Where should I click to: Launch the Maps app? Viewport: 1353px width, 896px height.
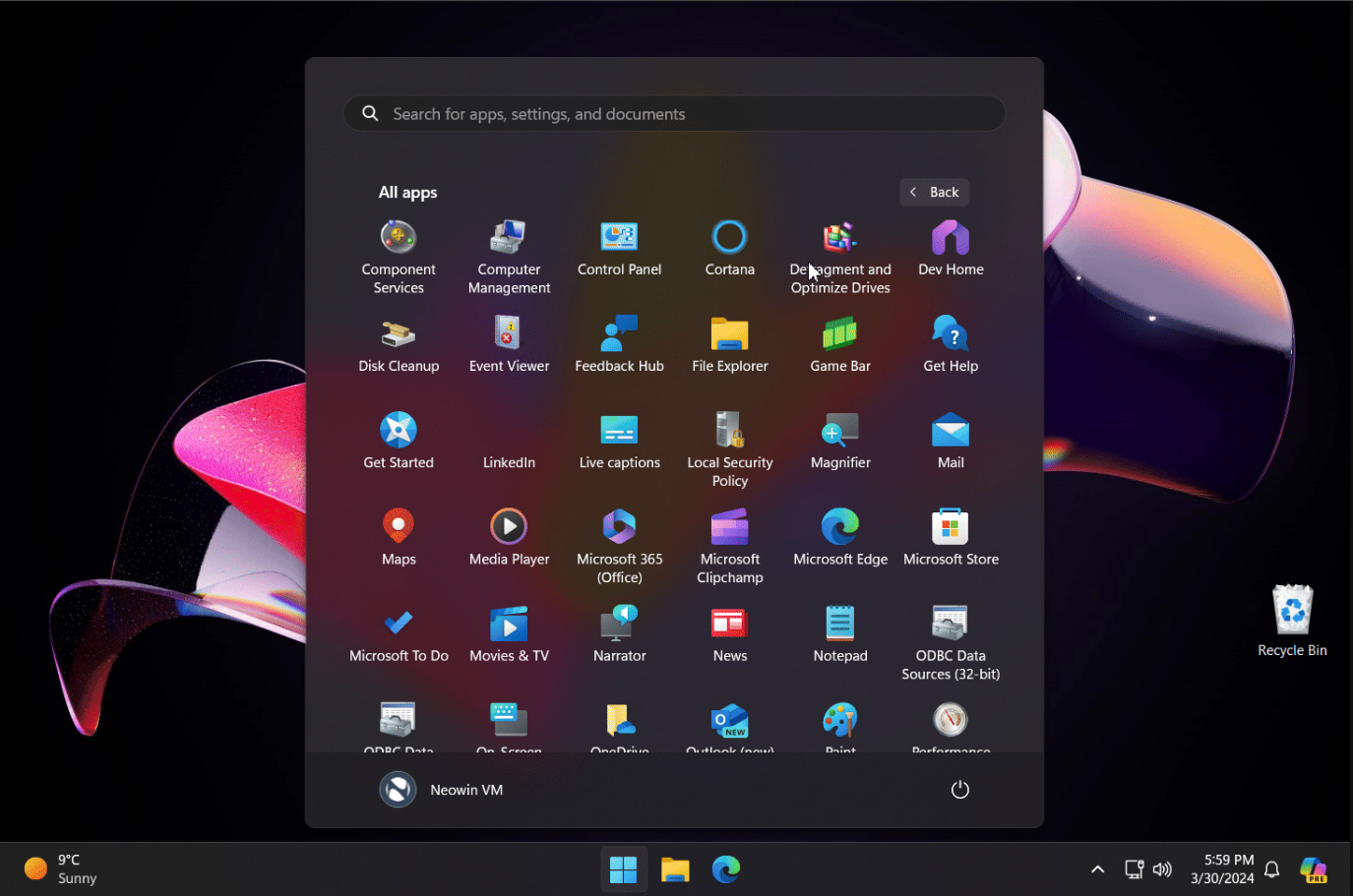coord(399,537)
